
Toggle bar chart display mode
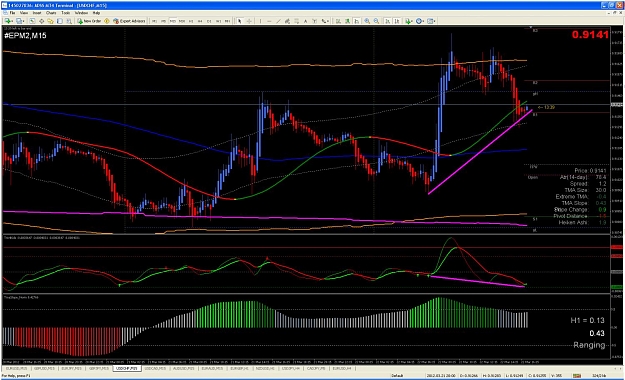point(338,21)
